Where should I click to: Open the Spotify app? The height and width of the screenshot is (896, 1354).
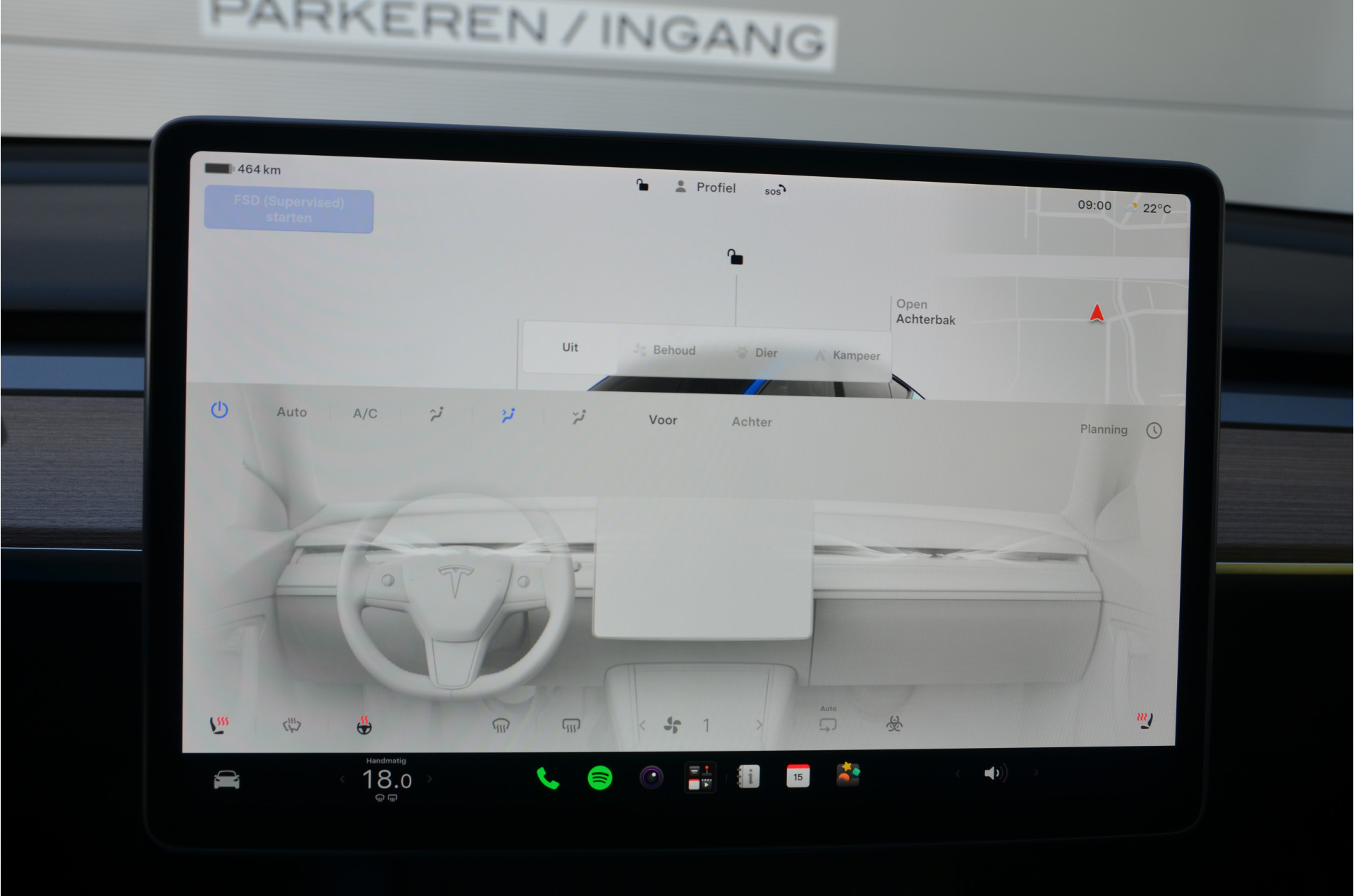click(600, 778)
